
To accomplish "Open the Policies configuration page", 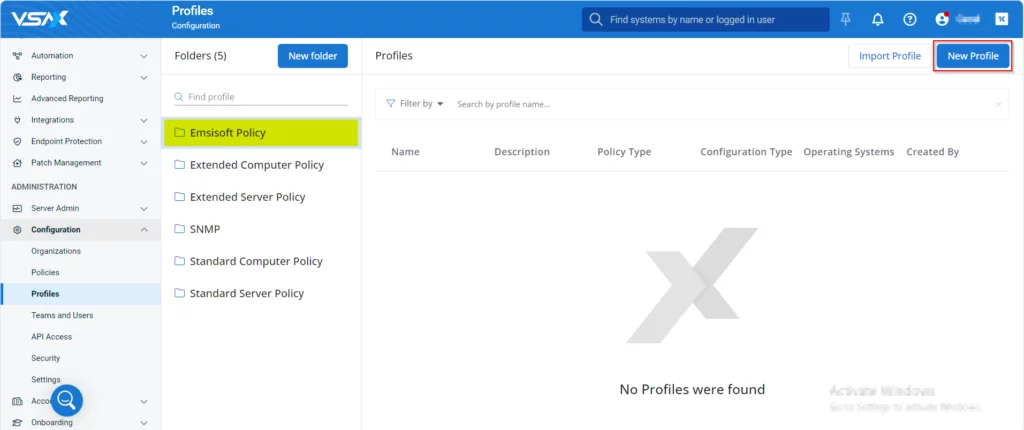I will point(45,272).
